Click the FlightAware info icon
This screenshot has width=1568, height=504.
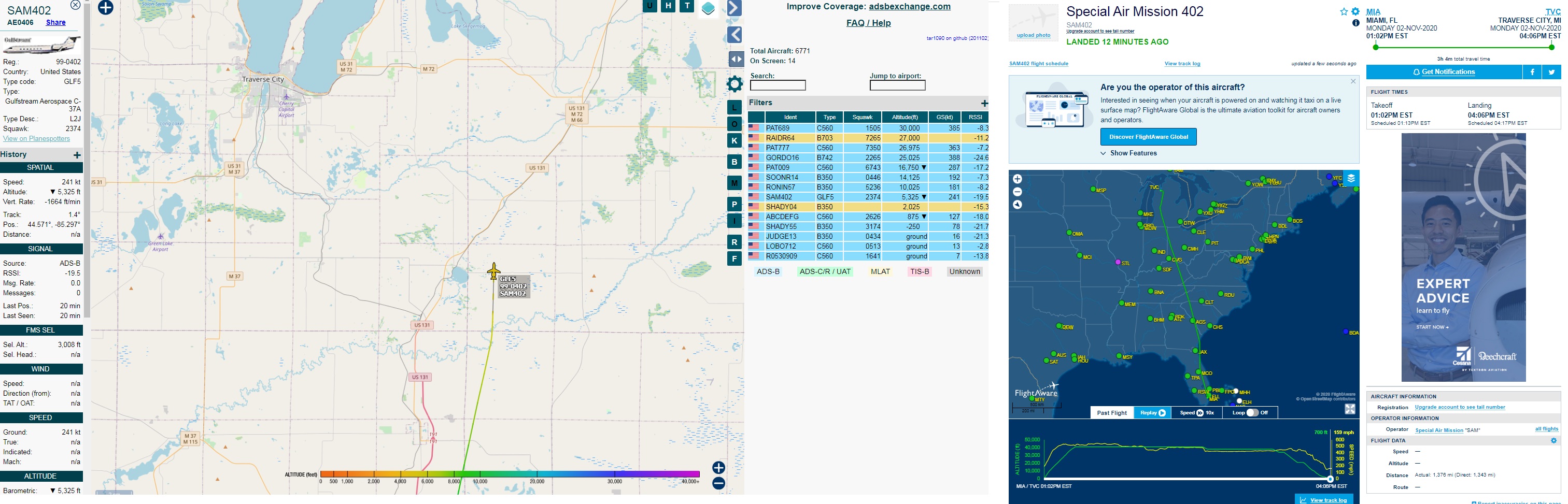point(1355,23)
